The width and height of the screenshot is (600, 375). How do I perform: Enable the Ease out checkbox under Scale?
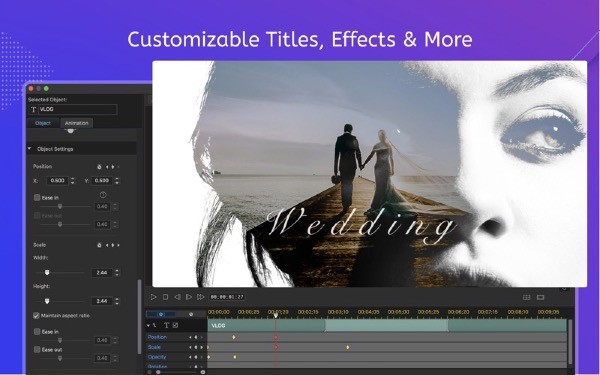click(37, 350)
